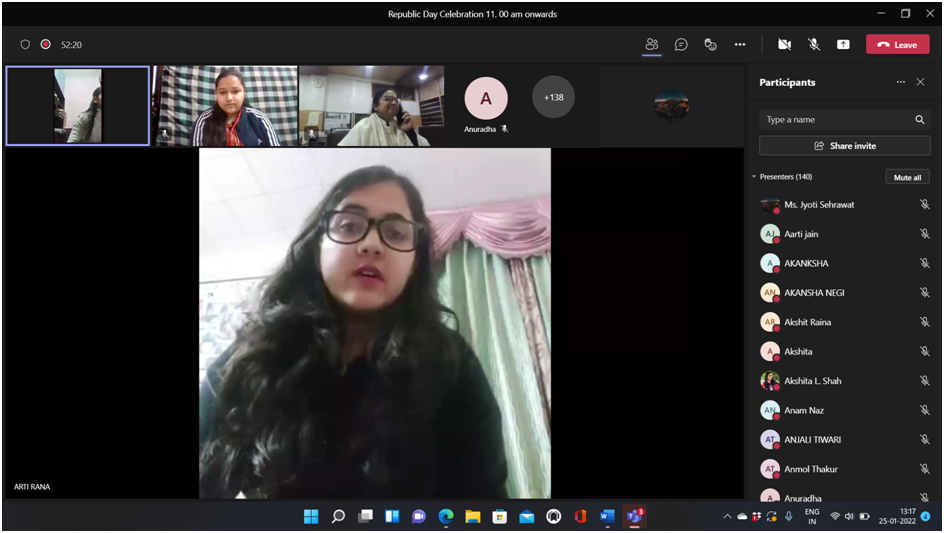944x533 pixels.
Task: Show hidden system tray icons chevron
Action: [727, 517]
